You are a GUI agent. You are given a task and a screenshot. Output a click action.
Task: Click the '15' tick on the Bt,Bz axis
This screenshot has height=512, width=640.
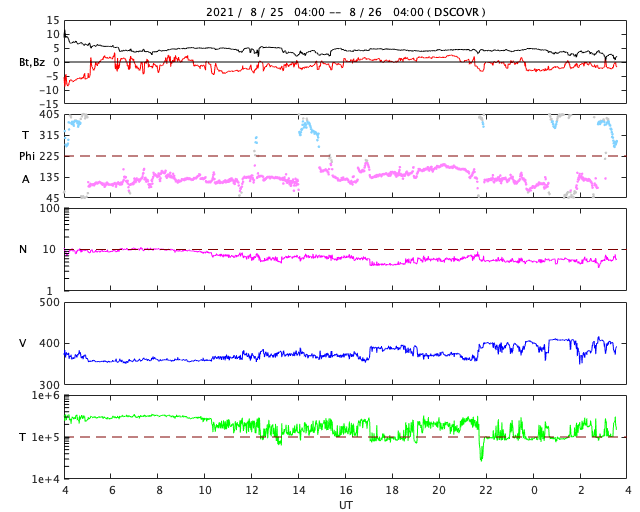pos(53,20)
